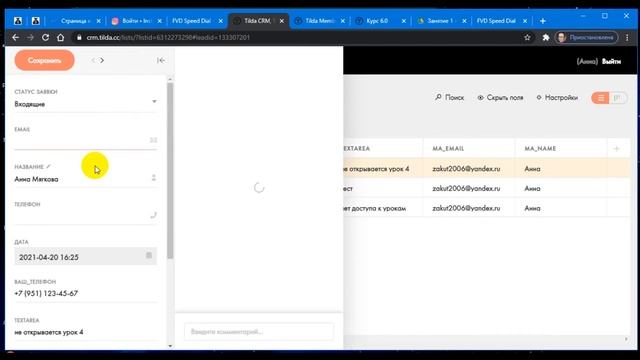Switch to list view toggle (orange)
640x360 pixels.
click(x=600, y=98)
